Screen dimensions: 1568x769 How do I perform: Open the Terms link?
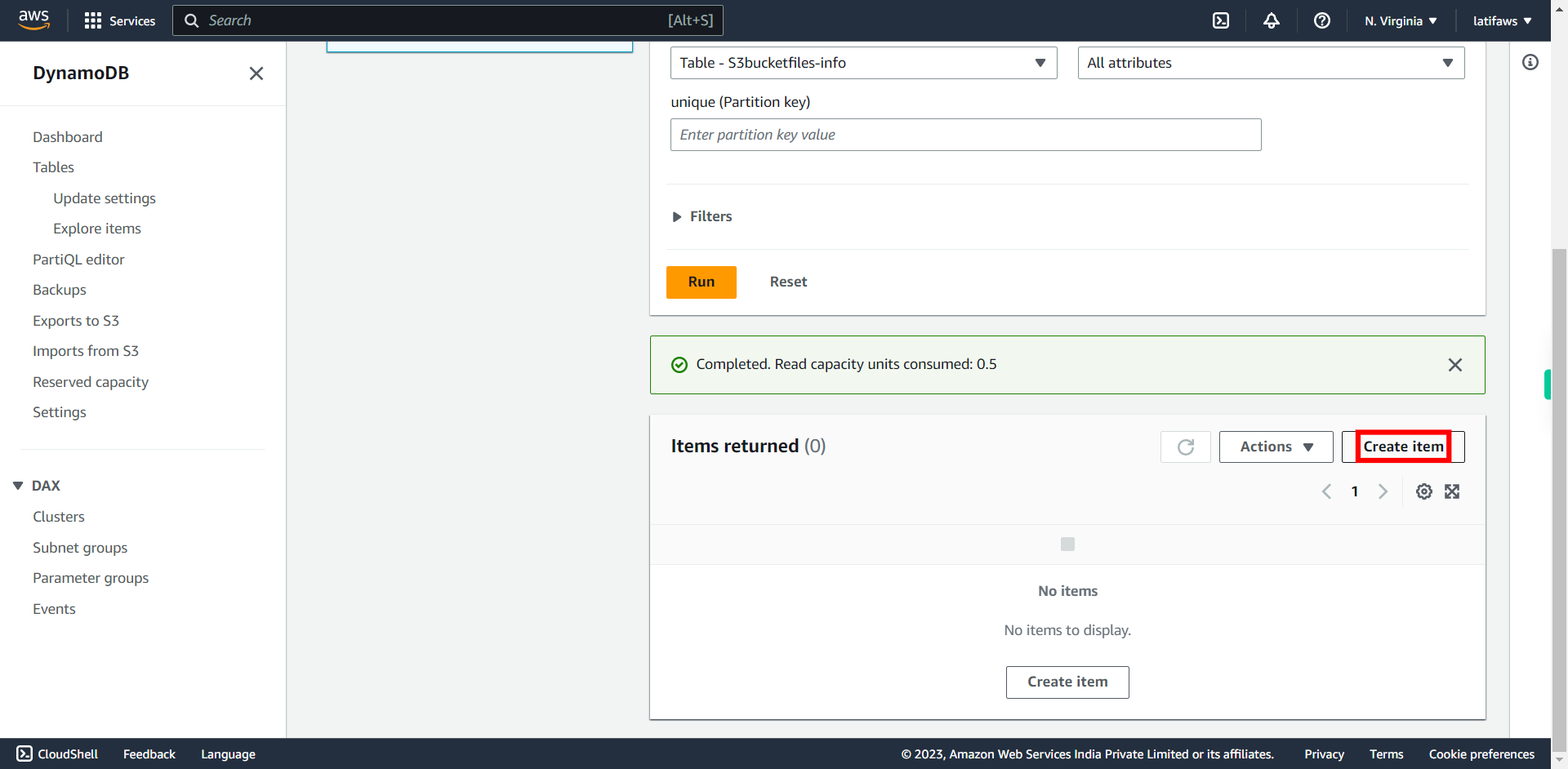point(1386,754)
